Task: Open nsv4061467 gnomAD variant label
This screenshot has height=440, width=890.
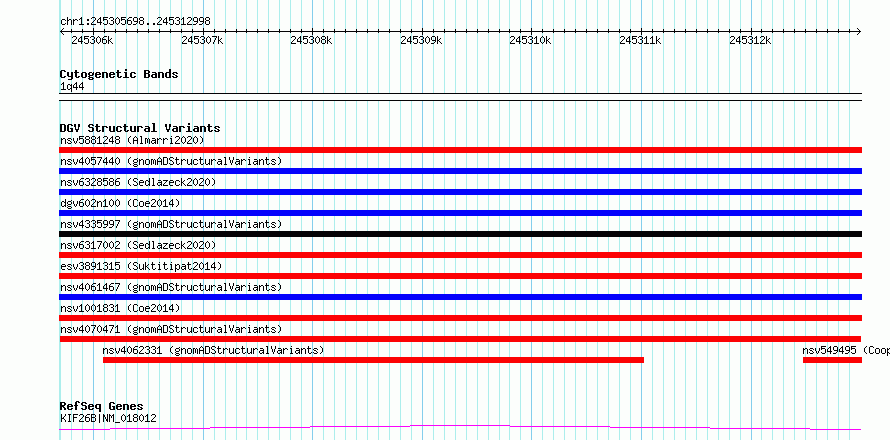Action: 171,287
